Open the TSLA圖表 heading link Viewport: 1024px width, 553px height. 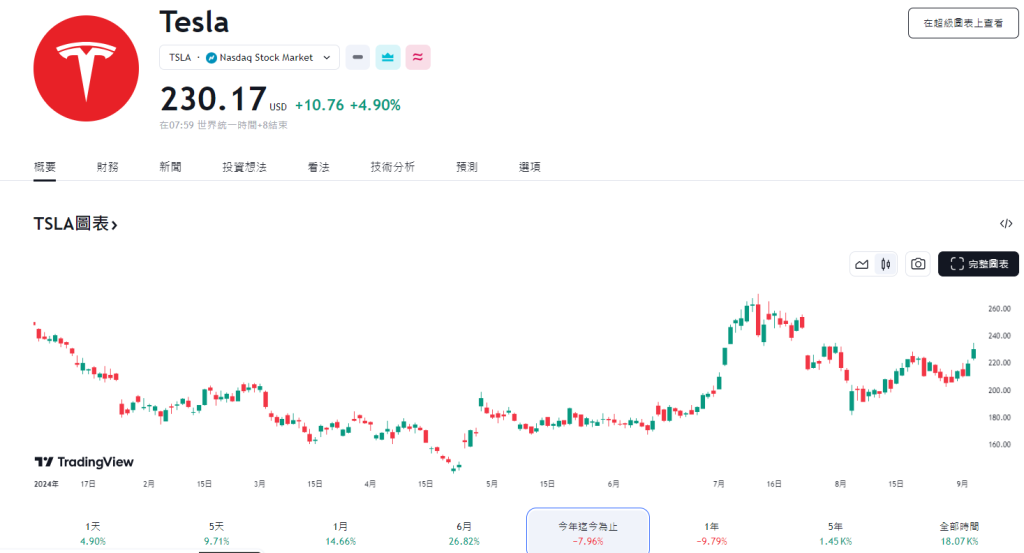tap(76, 224)
